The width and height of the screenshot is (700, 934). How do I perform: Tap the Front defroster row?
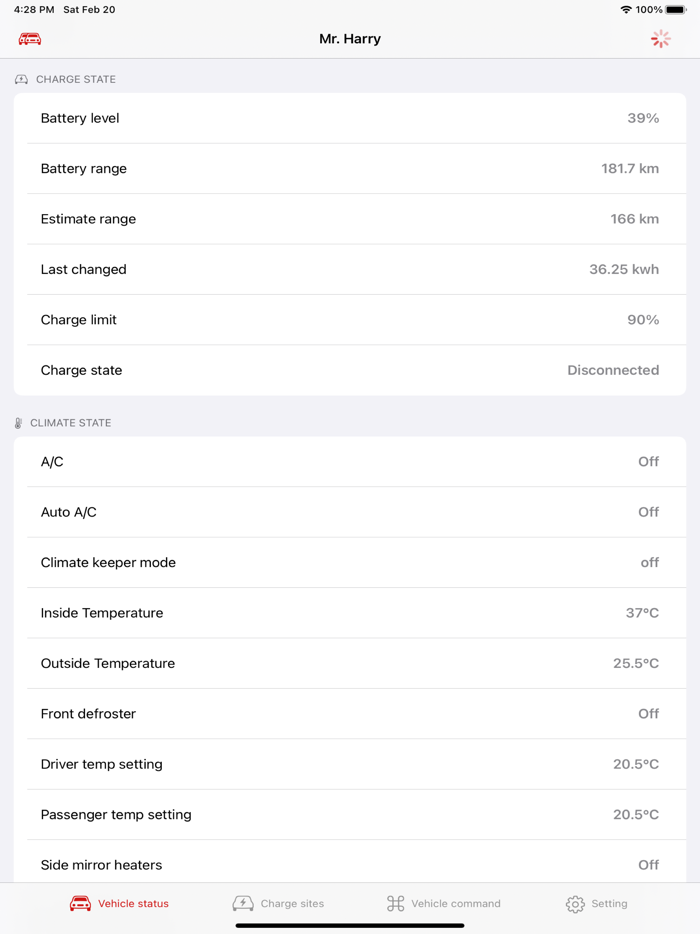point(350,714)
